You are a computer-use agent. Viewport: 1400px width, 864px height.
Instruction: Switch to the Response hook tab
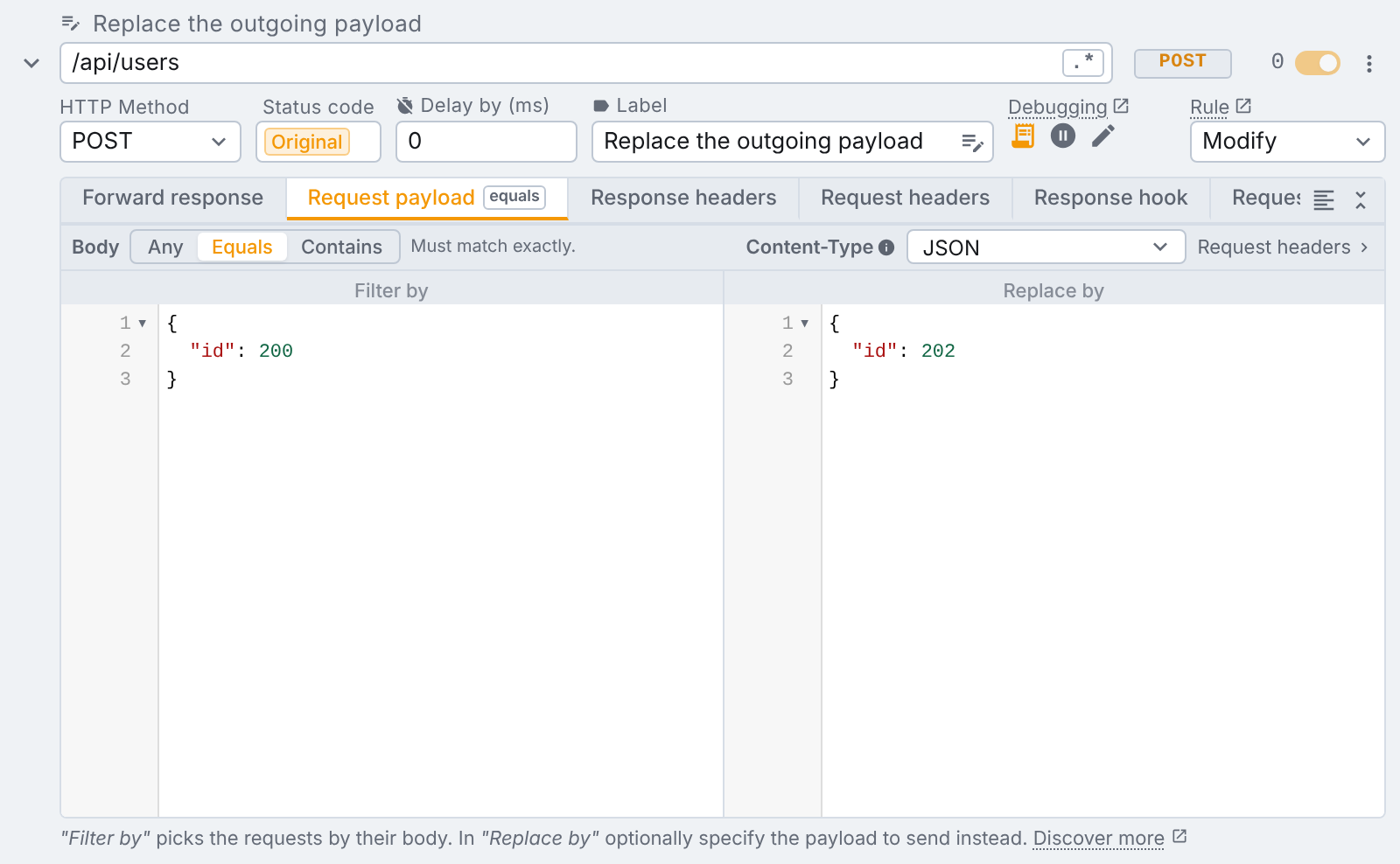point(1110,199)
